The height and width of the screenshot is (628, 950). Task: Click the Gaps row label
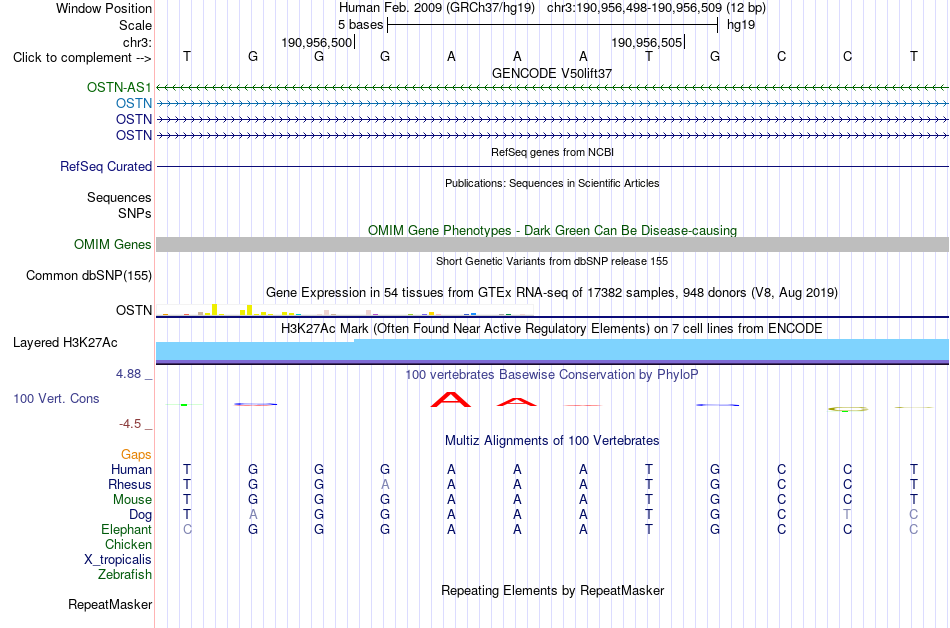point(136,455)
